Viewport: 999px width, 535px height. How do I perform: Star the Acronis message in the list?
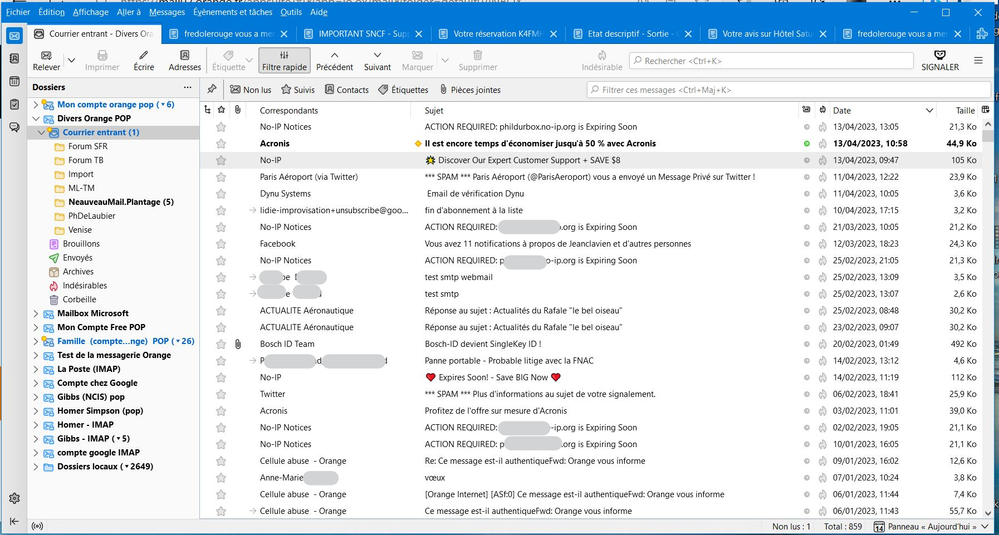[x=222, y=144]
